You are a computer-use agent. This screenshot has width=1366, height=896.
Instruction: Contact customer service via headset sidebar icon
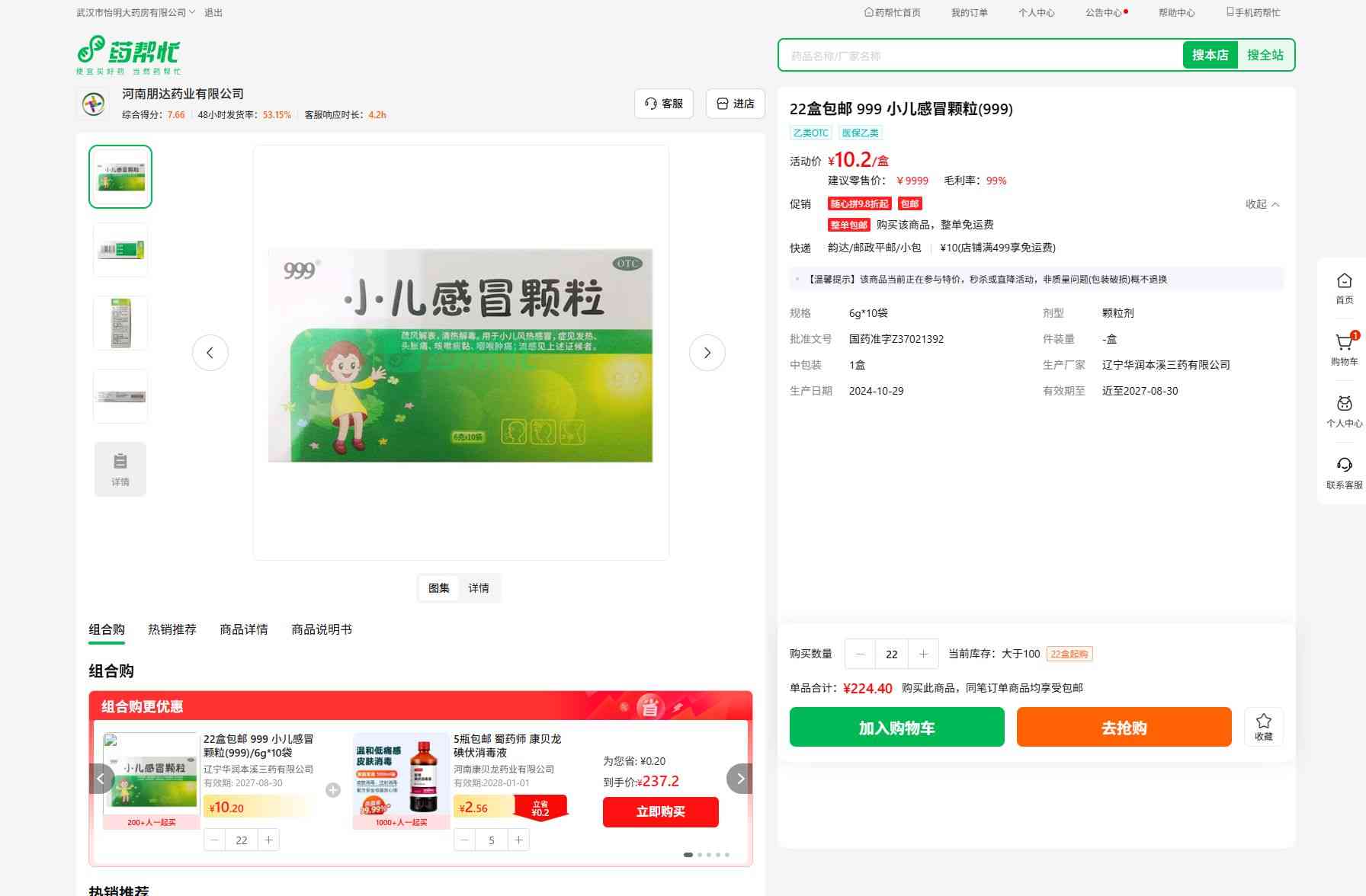pyautogui.click(x=1344, y=472)
